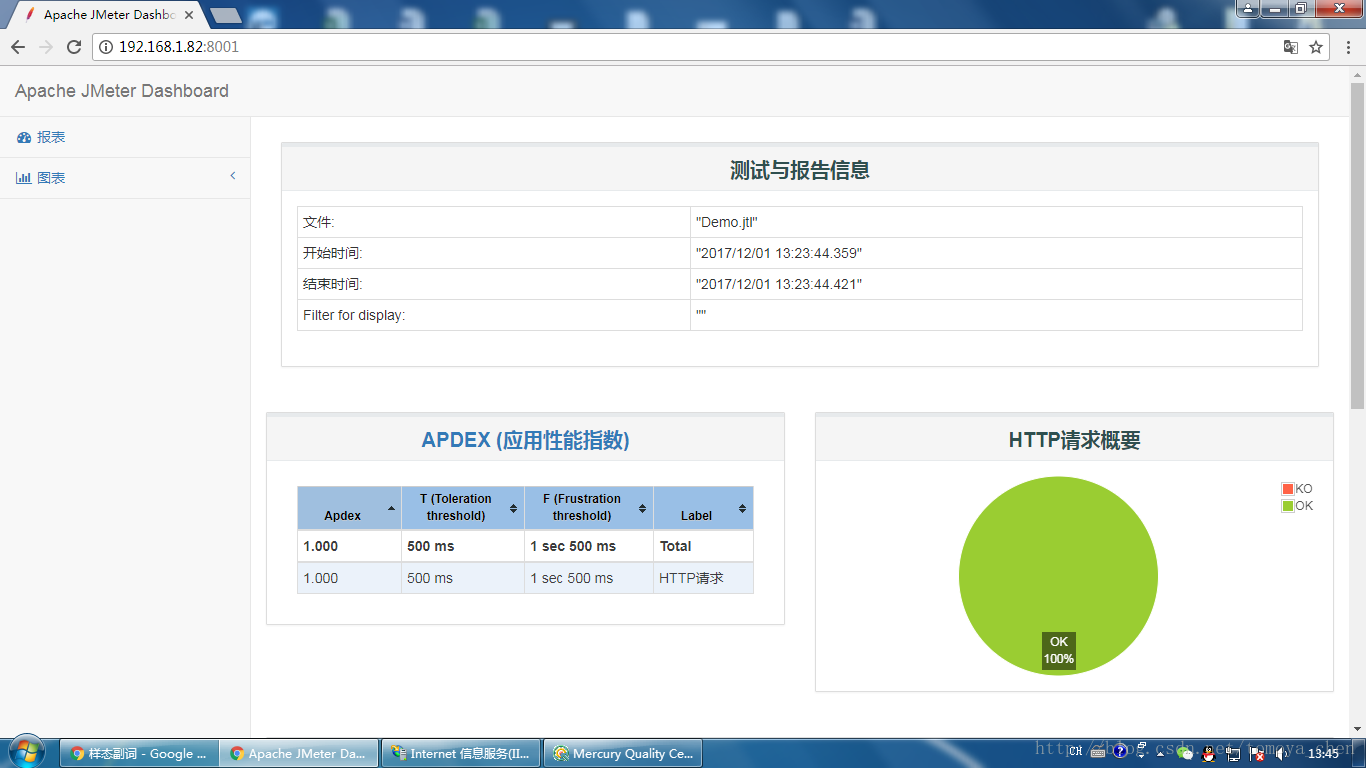Screen dimensions: 1366x768
Task: Click the "Filter for display:" row label
Action: point(354,315)
